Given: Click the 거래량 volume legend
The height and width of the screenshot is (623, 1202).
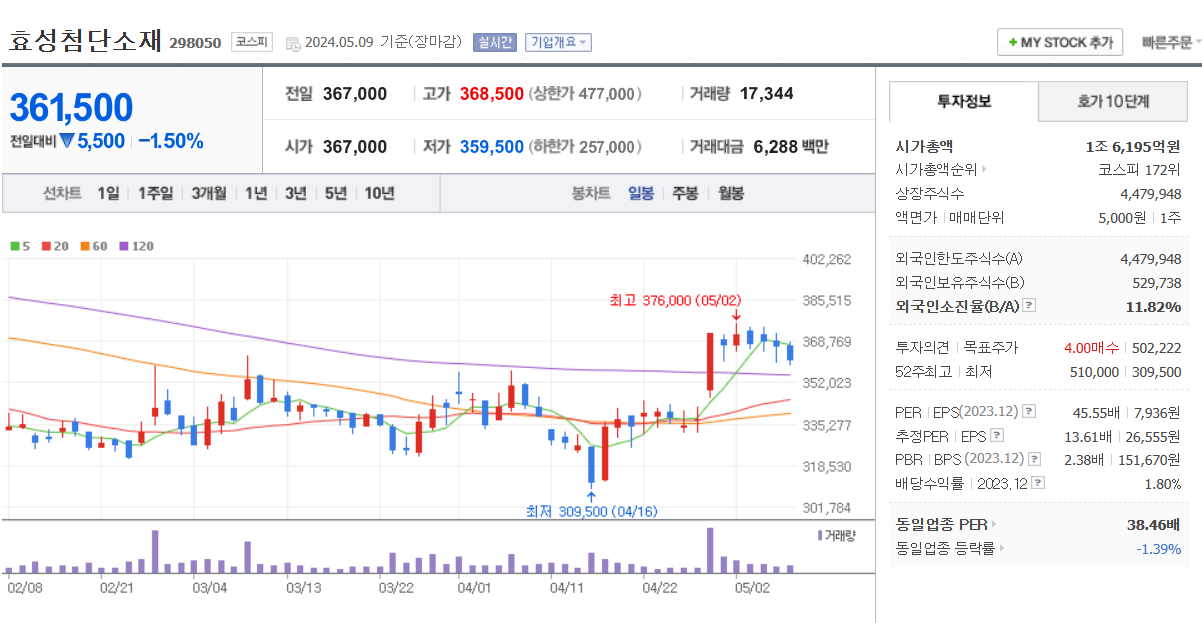Looking at the screenshot, I should click(x=836, y=536).
